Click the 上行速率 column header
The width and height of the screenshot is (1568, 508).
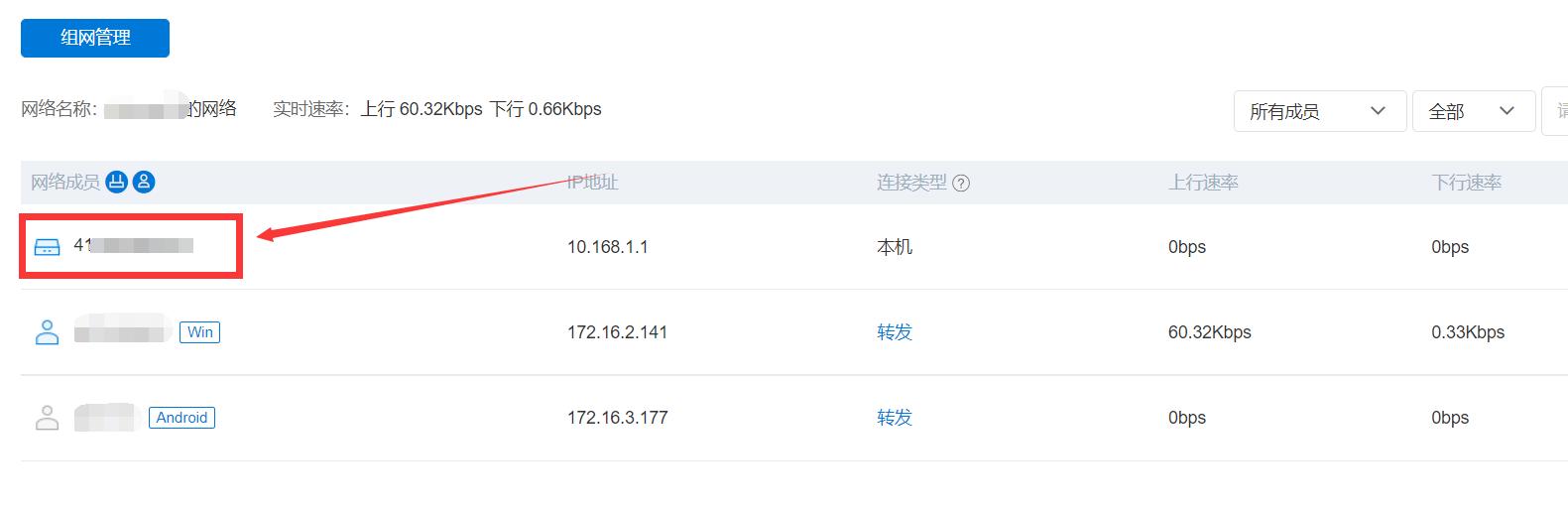(1202, 183)
